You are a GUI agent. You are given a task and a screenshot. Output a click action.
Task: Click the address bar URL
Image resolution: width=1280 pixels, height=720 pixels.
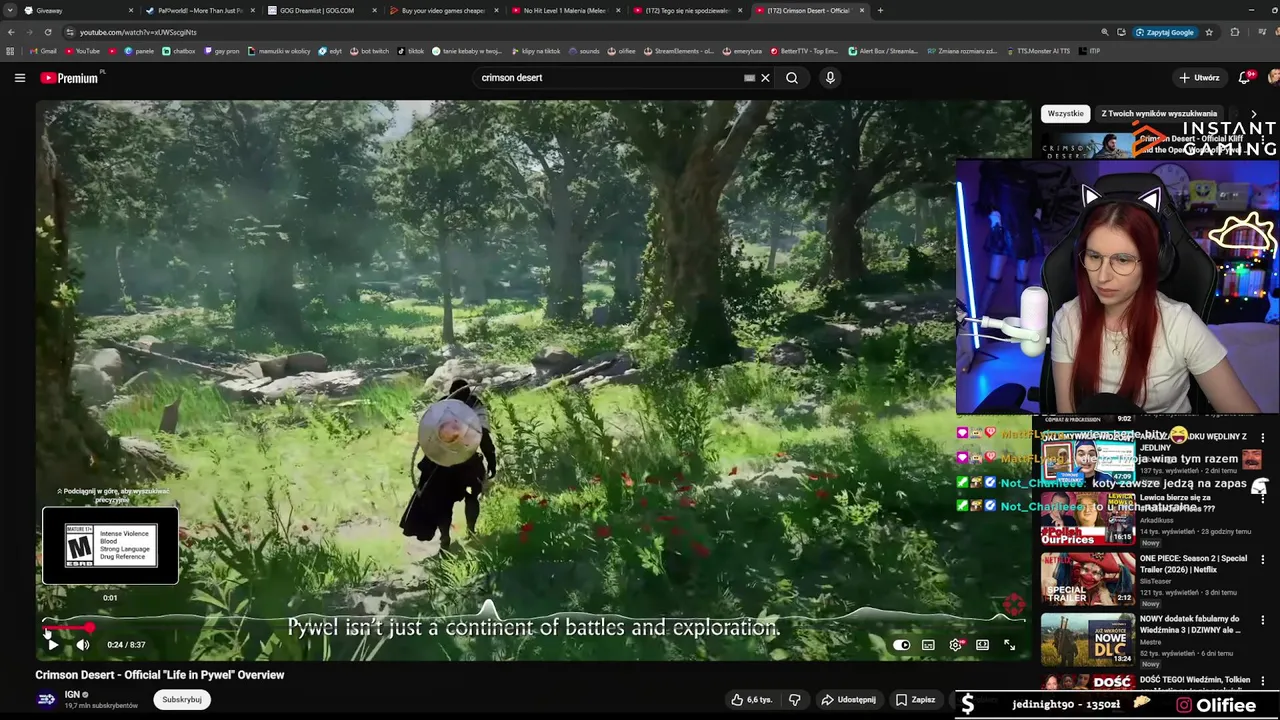coord(138,32)
